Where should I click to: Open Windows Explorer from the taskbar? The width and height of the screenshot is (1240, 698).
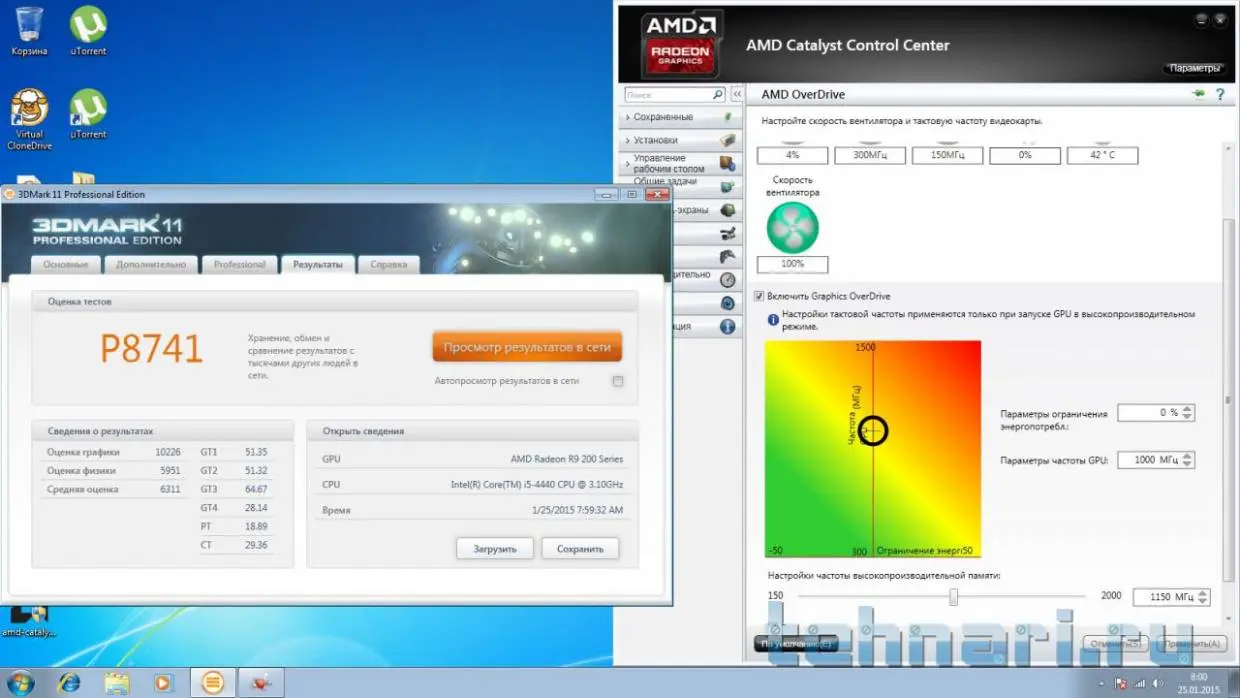click(x=116, y=683)
